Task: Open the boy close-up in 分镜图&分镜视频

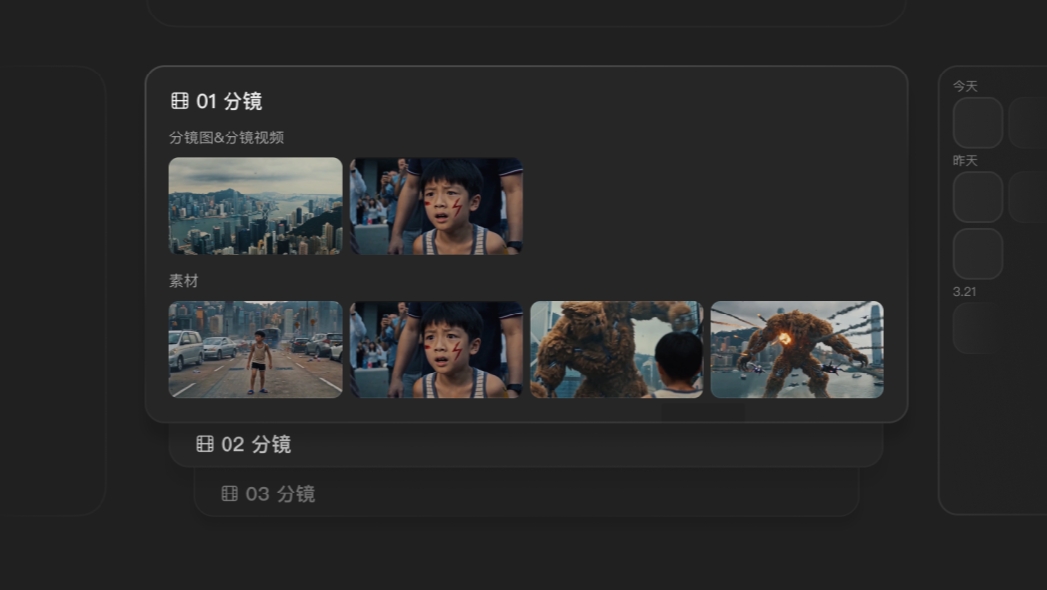Action: pos(436,206)
